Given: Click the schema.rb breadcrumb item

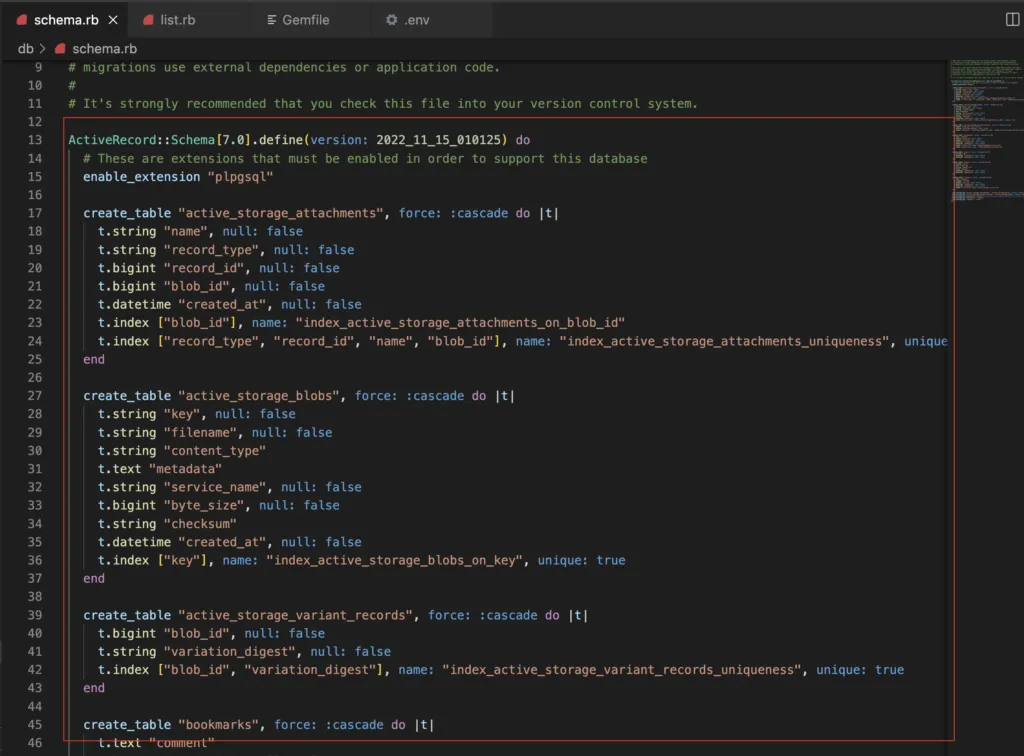Looking at the screenshot, I should pos(104,49).
